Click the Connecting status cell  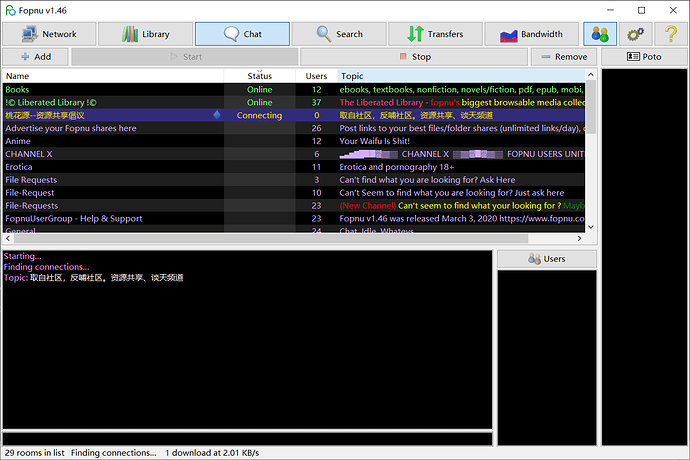click(260, 115)
